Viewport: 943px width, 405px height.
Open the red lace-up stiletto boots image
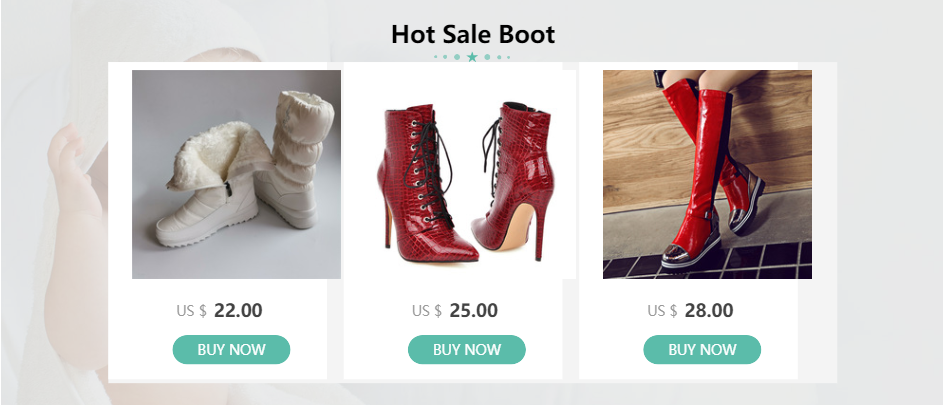pos(467,174)
